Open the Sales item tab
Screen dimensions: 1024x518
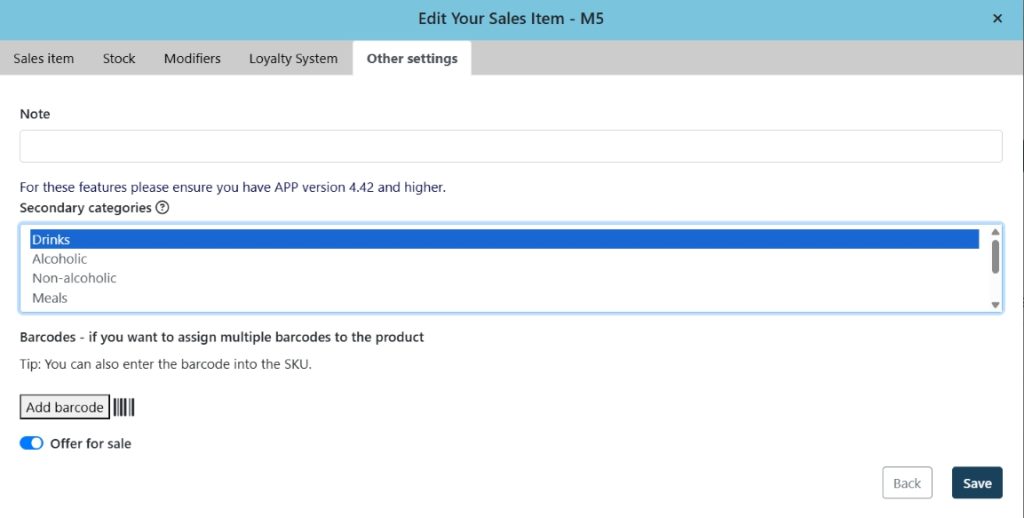click(44, 58)
